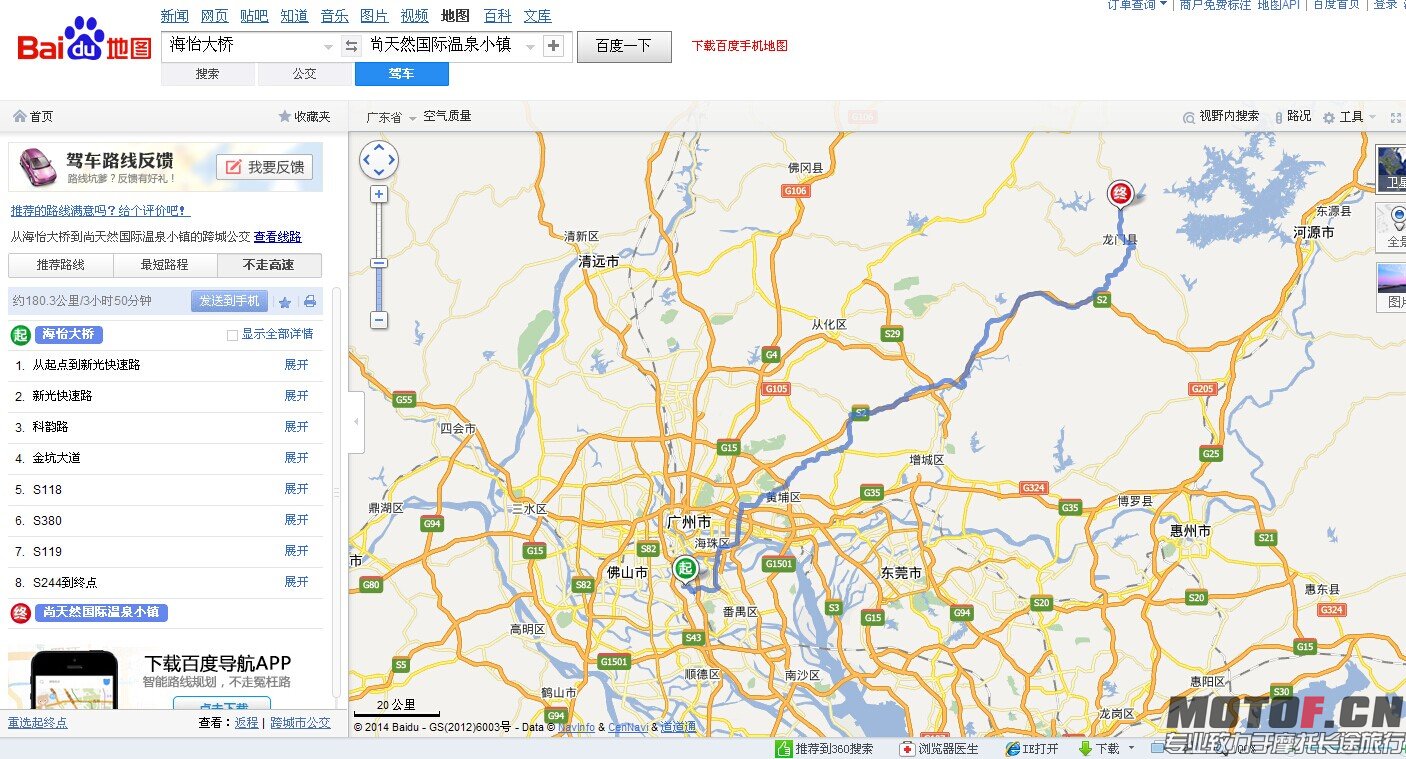Click the map zoom slider handle
This screenshot has width=1406, height=759.
(x=379, y=263)
